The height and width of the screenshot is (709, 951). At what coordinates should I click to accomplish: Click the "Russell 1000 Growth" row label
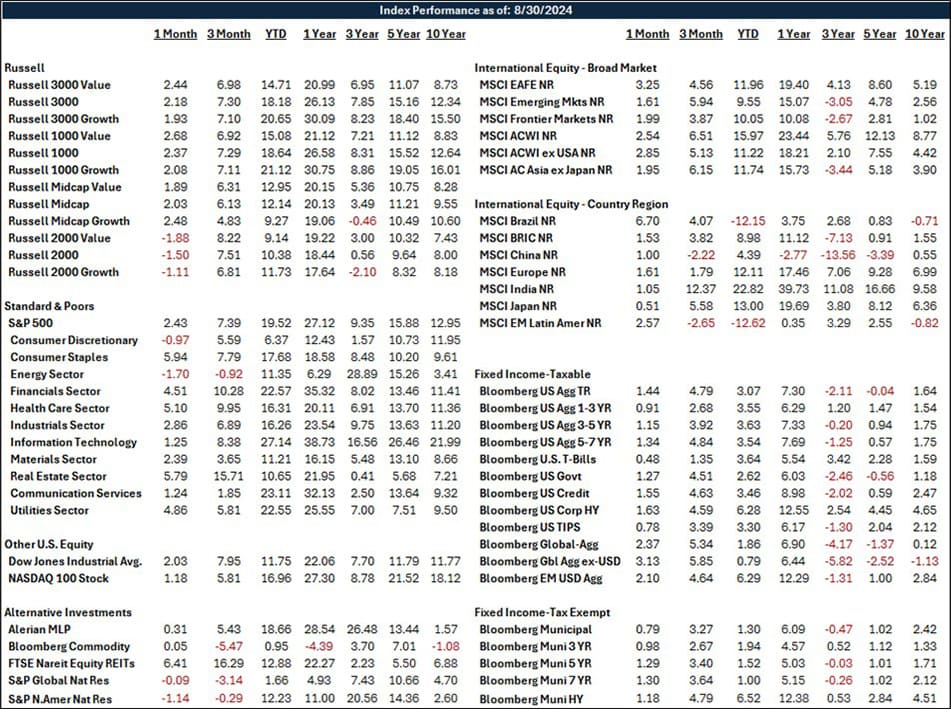(x=64, y=170)
